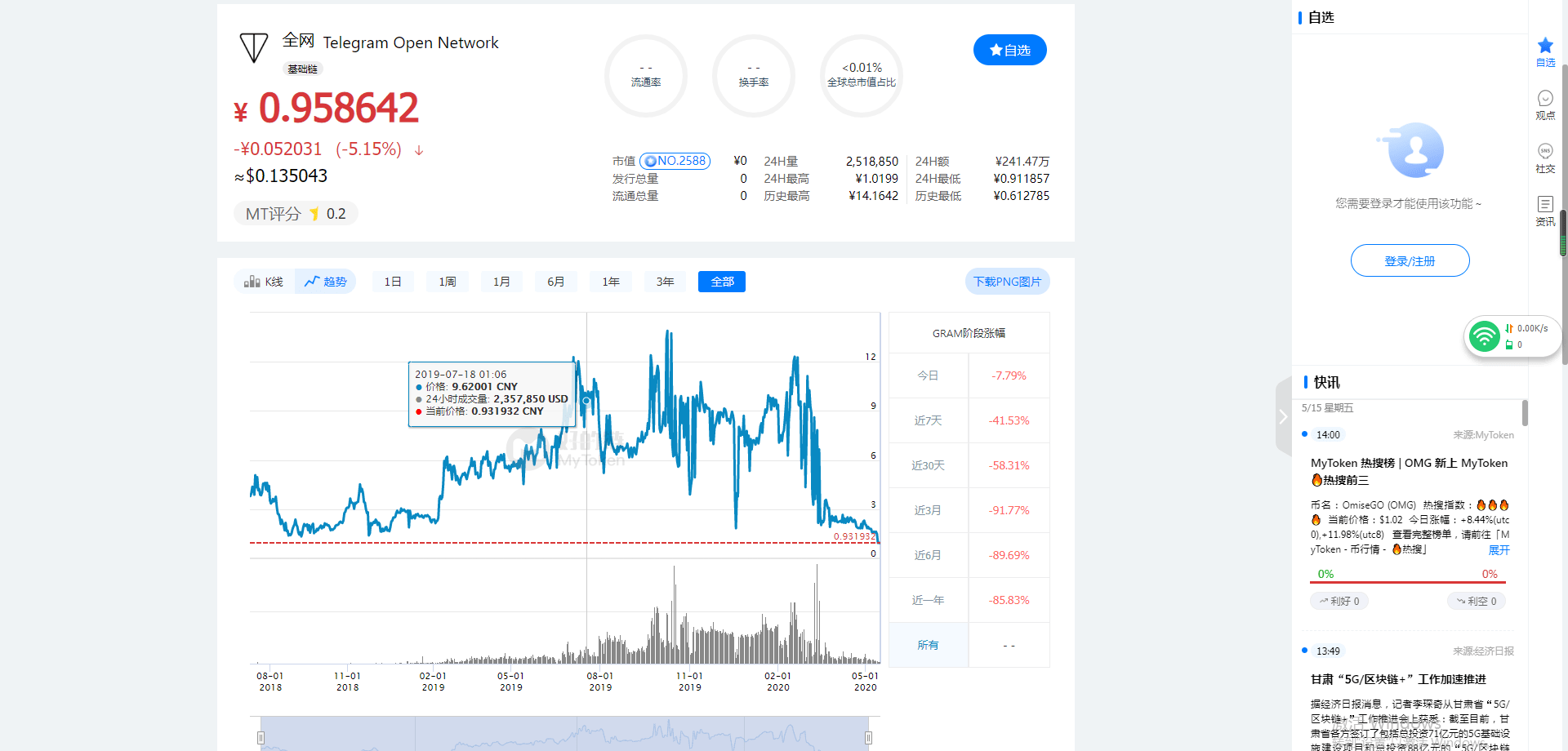
Task: Click the 快讯 news panel scrollbar
Action: 1525,413
